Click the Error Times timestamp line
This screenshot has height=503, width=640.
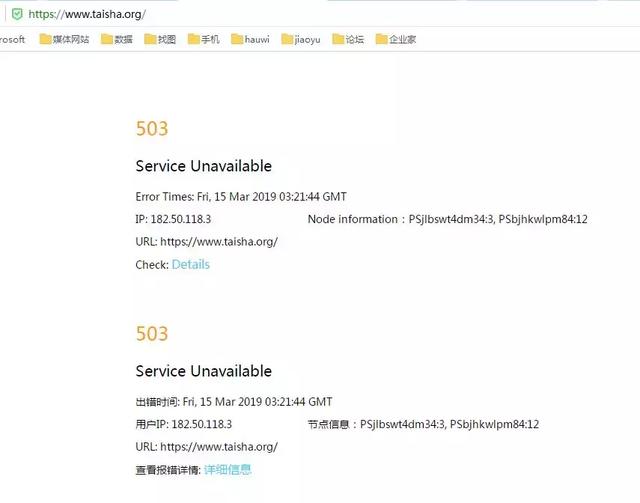(241, 197)
